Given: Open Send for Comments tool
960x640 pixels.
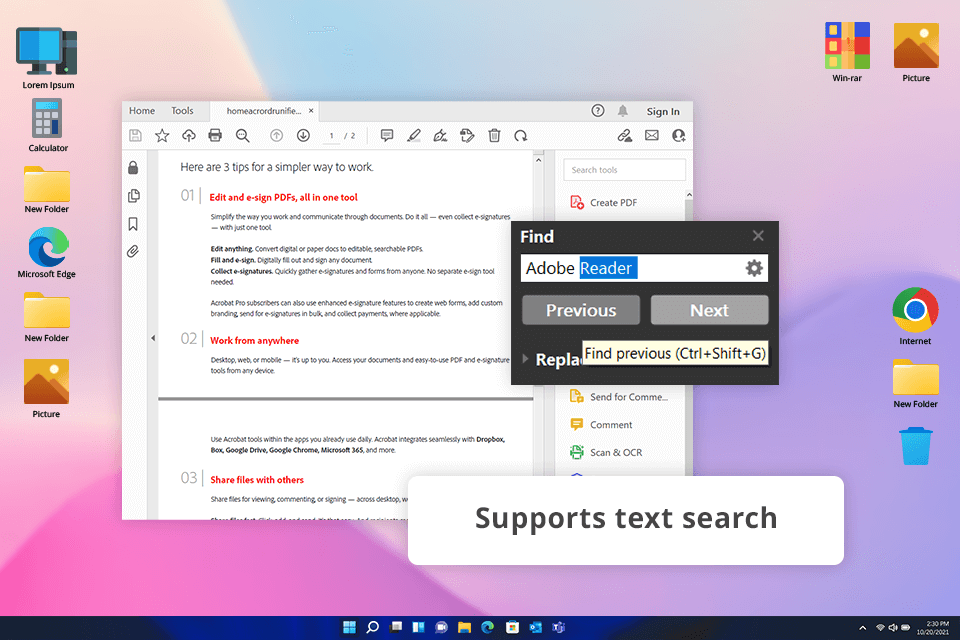Looking at the screenshot, I should pos(619,397).
